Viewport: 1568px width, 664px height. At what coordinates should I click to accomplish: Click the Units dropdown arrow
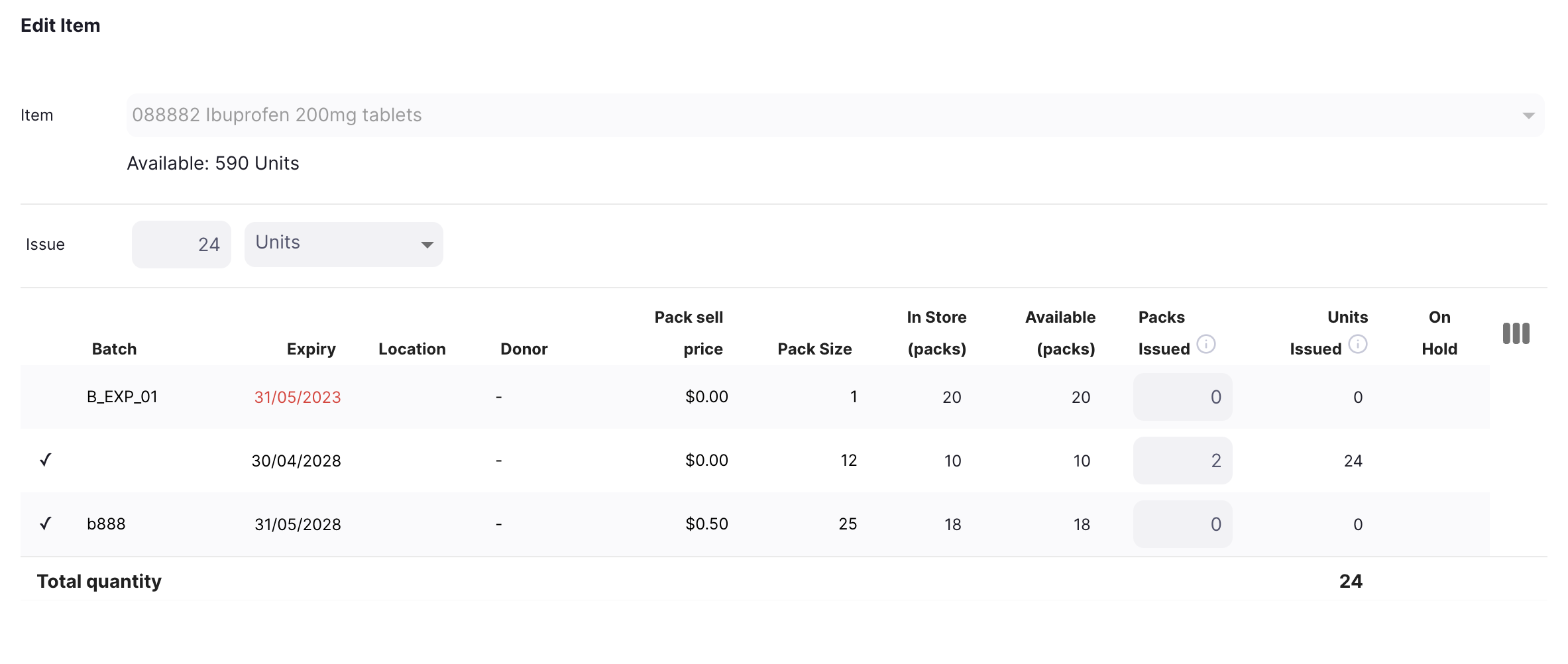[x=427, y=245]
